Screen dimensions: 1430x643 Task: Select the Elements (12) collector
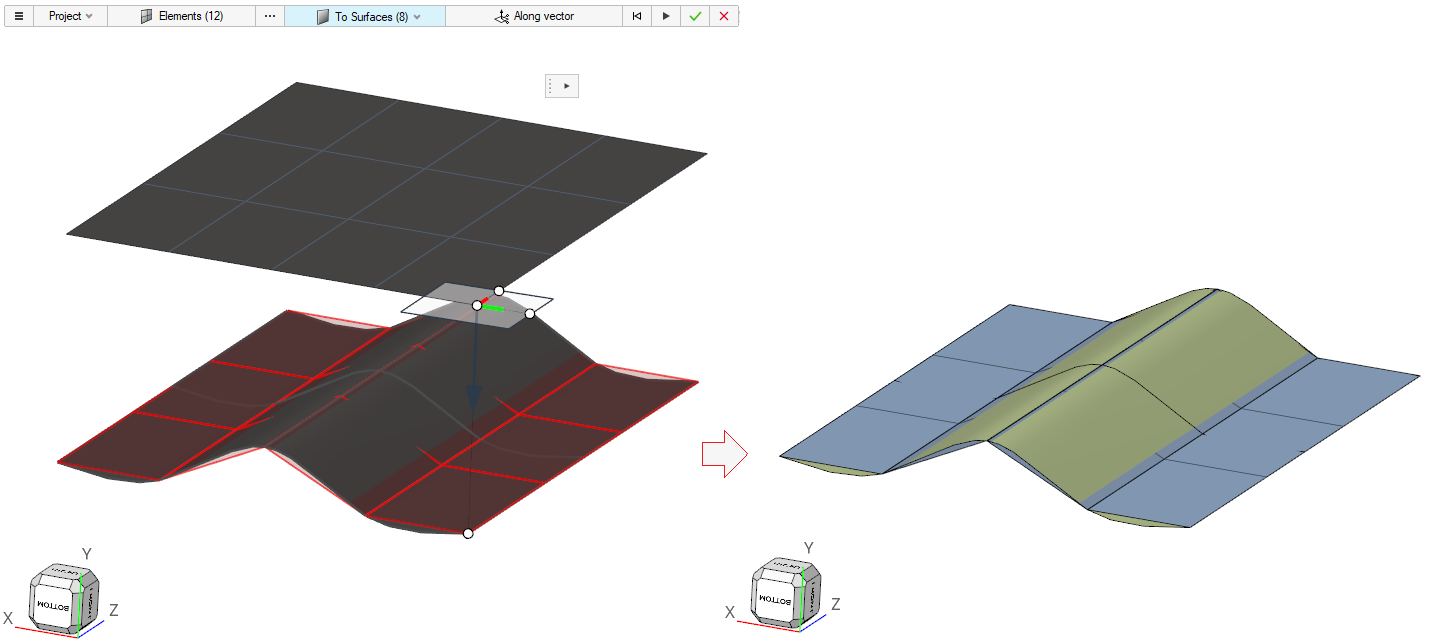click(181, 16)
